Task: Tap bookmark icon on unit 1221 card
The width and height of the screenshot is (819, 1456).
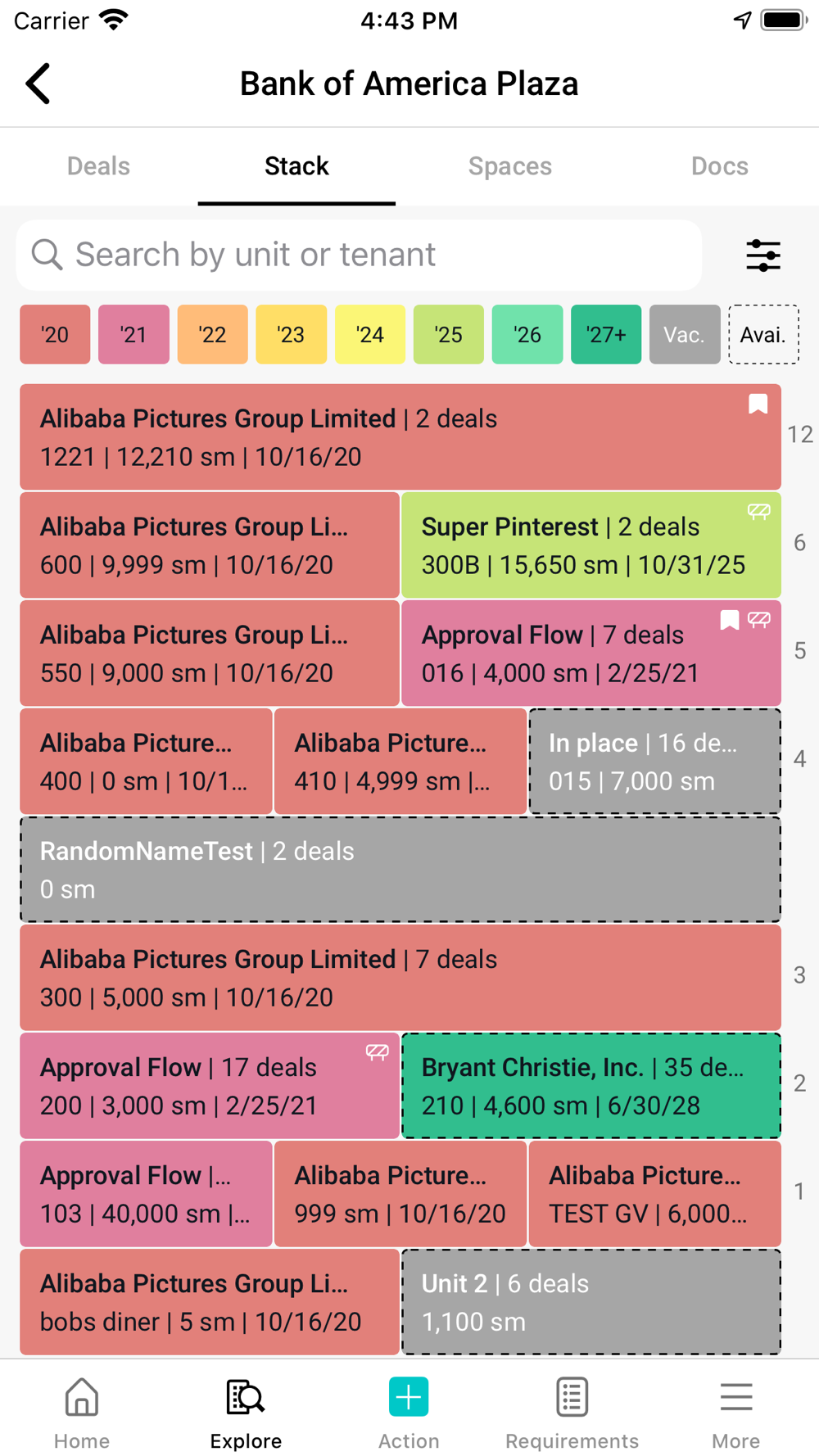Action: (758, 404)
